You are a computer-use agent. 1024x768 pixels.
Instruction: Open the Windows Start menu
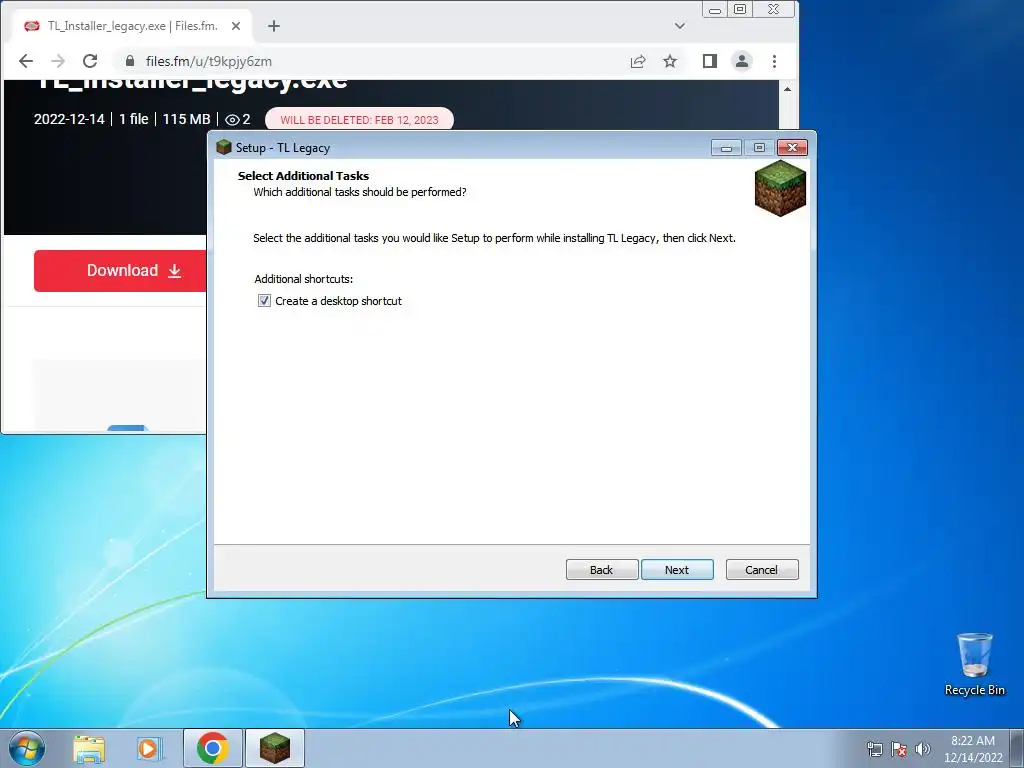[27, 748]
